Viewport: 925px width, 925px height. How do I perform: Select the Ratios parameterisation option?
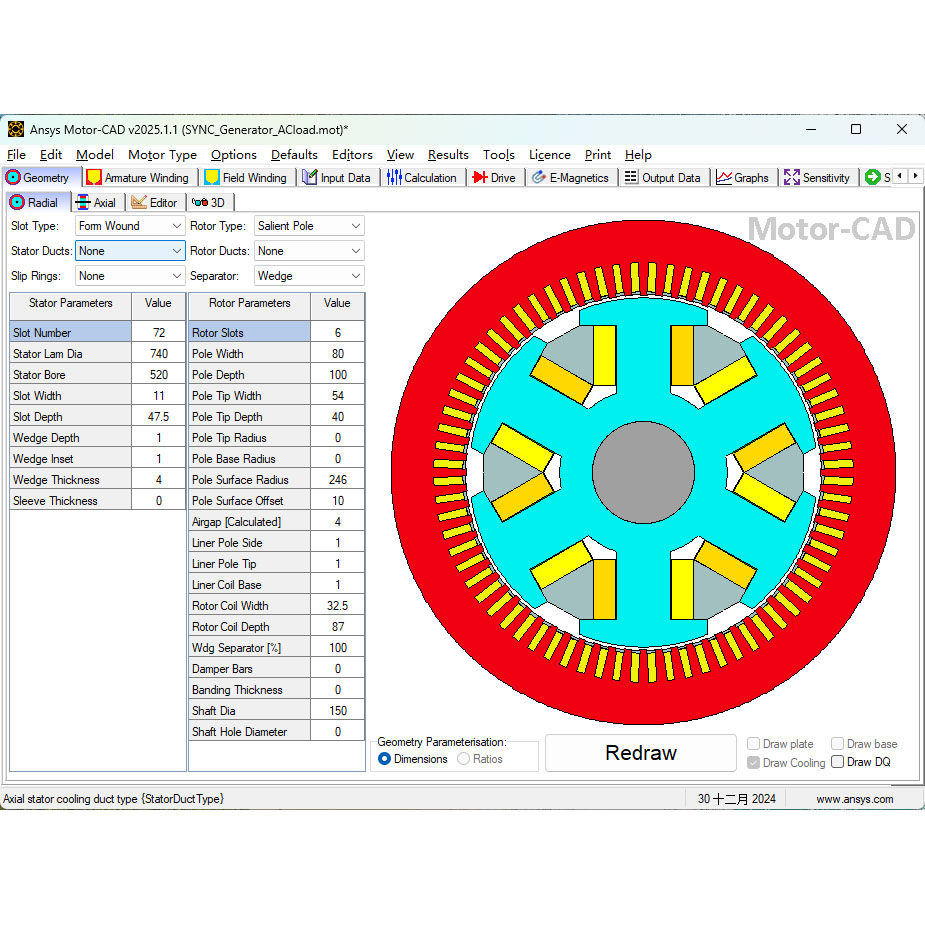tap(464, 759)
